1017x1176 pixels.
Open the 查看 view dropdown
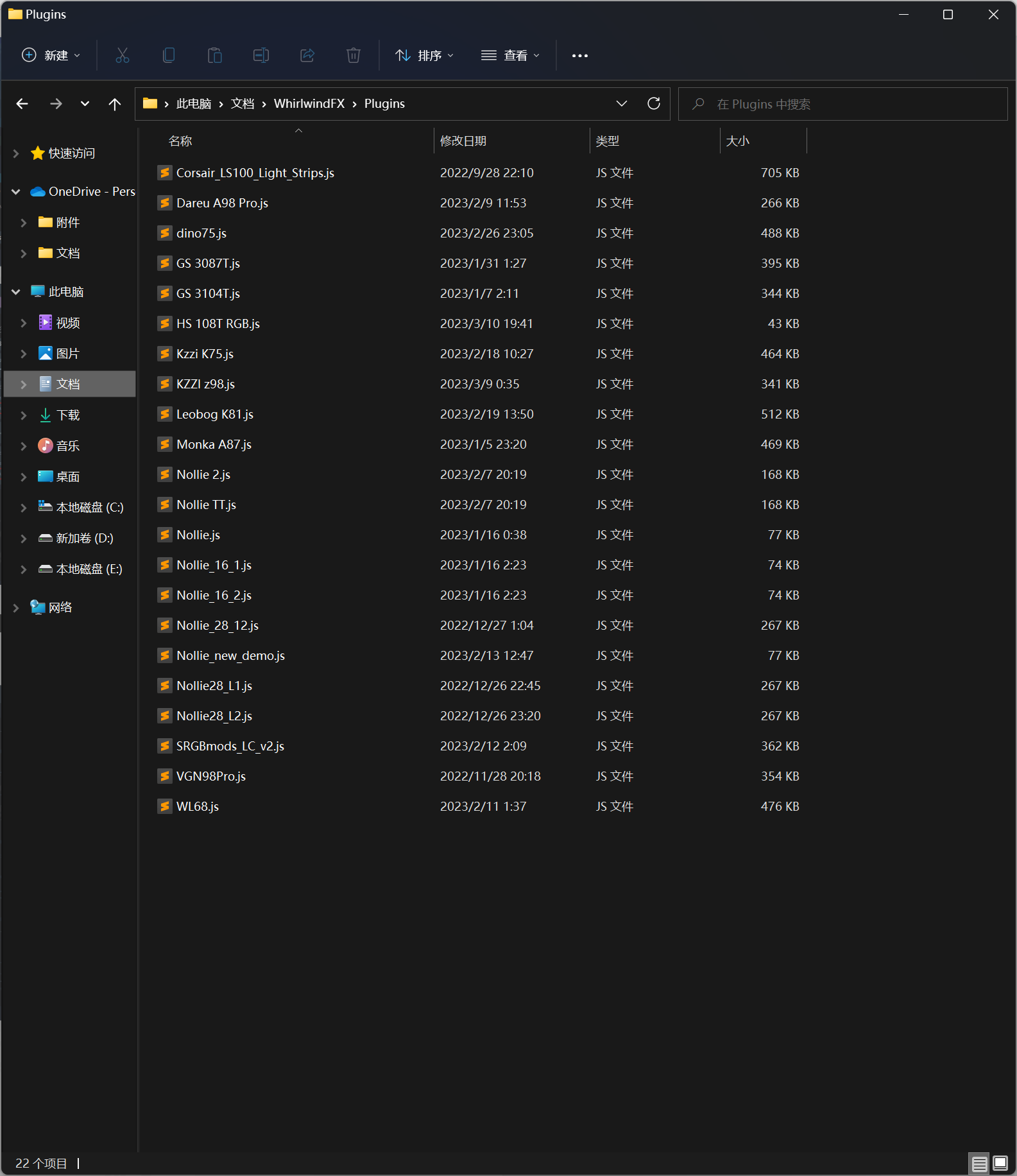pyautogui.click(x=511, y=56)
